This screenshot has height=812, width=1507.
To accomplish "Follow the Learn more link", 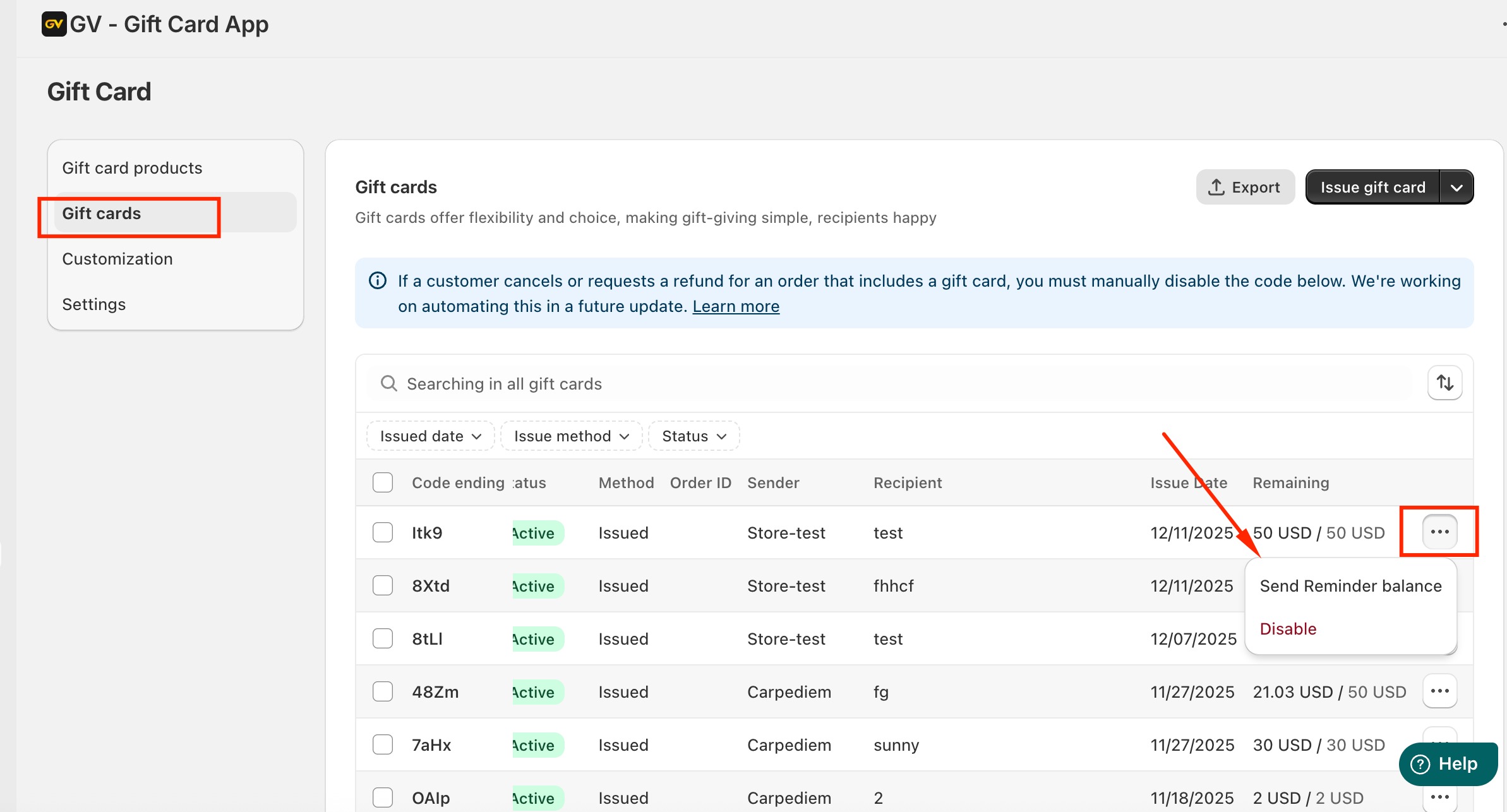I will 736,306.
